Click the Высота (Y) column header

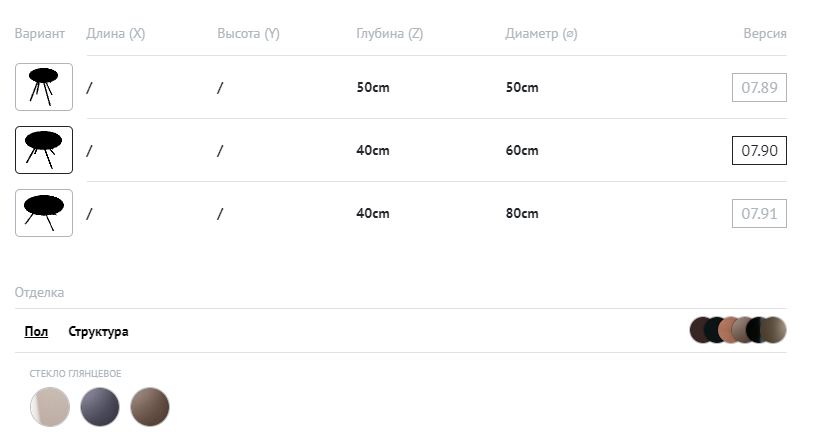pyautogui.click(x=248, y=34)
